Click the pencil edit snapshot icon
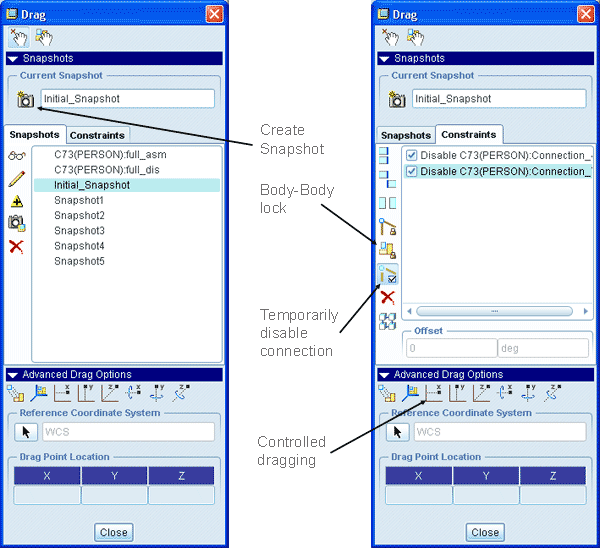This screenshot has height=548, width=600. (x=16, y=179)
